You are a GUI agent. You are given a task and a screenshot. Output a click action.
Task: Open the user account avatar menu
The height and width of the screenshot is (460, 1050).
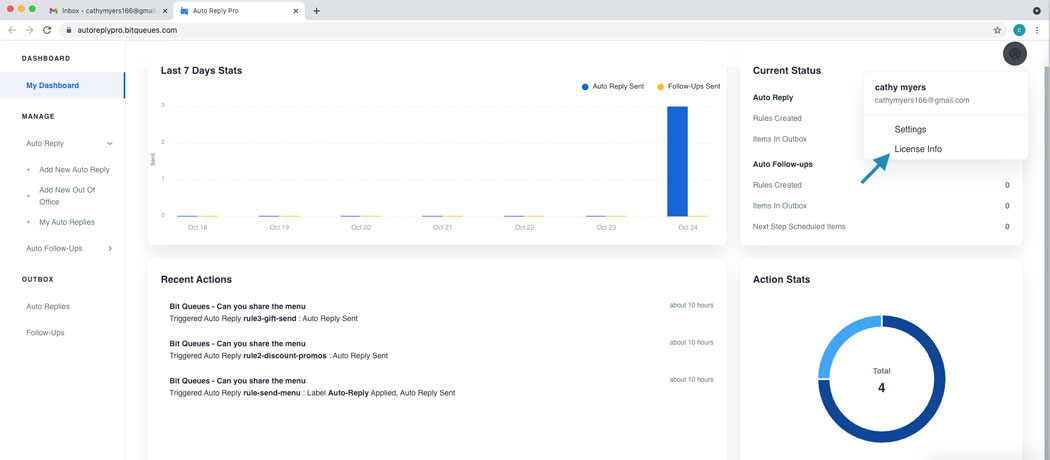tap(1015, 54)
